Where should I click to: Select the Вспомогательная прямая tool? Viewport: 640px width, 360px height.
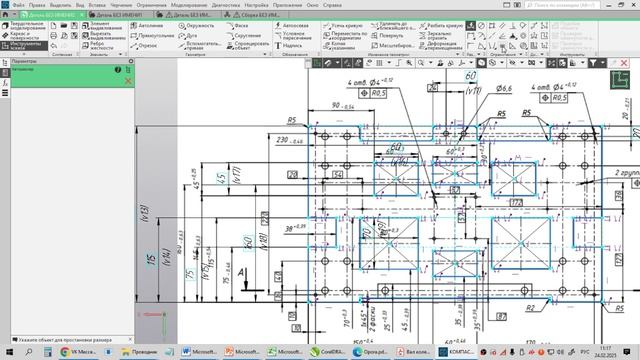[x=200, y=45]
